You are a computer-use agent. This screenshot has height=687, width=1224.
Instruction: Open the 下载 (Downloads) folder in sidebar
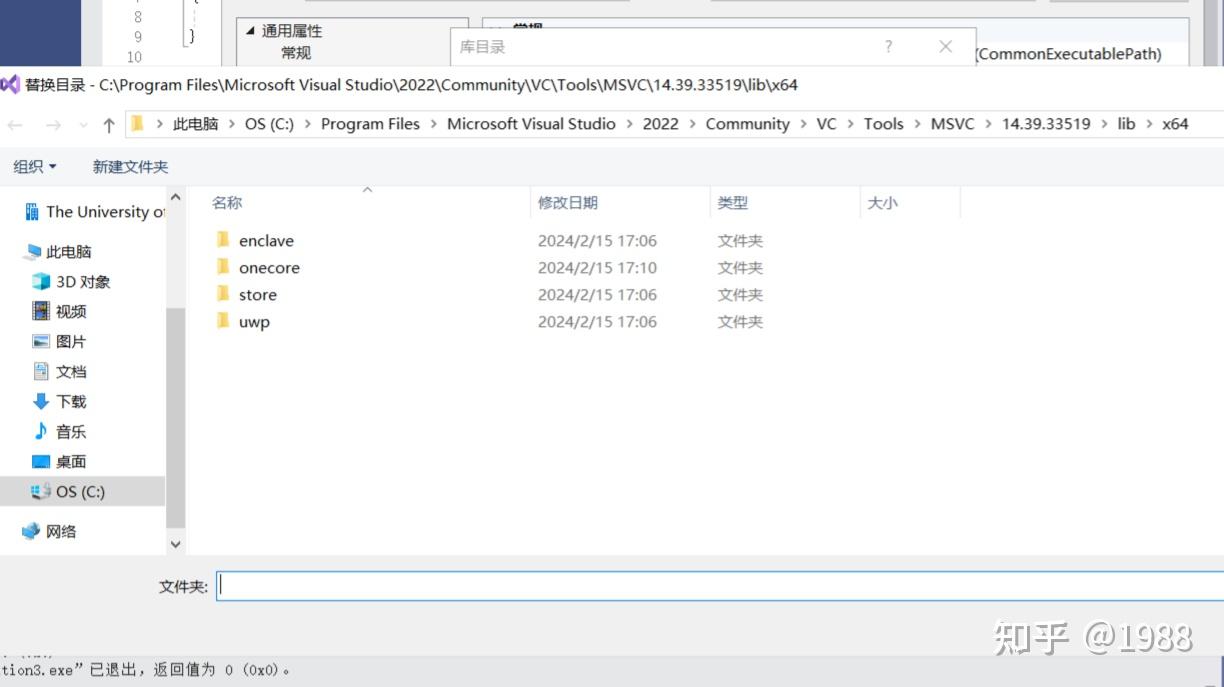pos(70,401)
